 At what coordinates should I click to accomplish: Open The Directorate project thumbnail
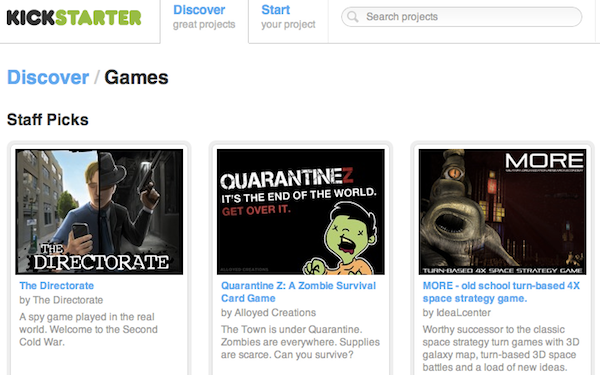click(x=99, y=212)
